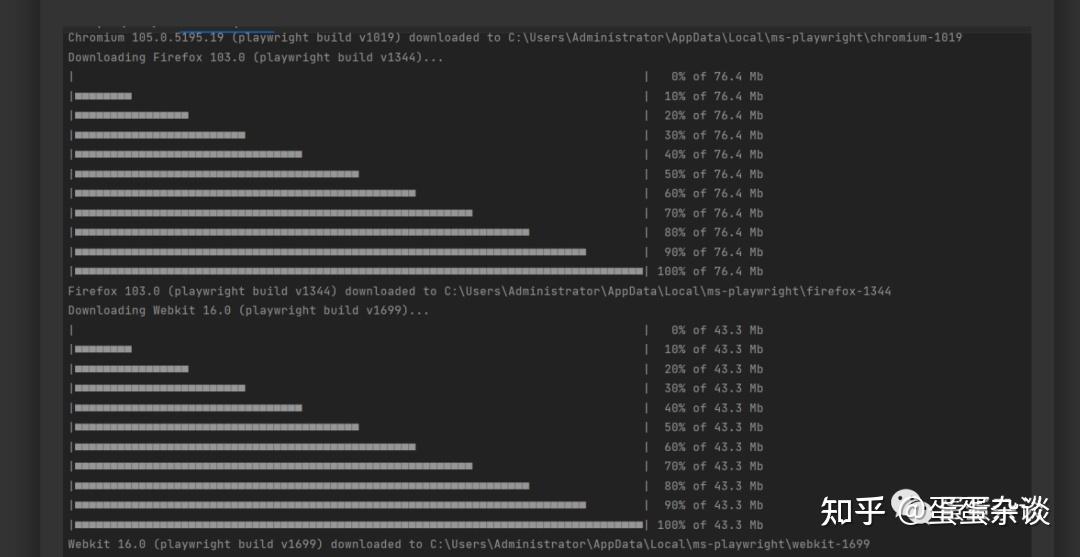The image size is (1080, 557).
Task: Click the 'Downloading Webkit 16.0' line
Action: (248, 310)
